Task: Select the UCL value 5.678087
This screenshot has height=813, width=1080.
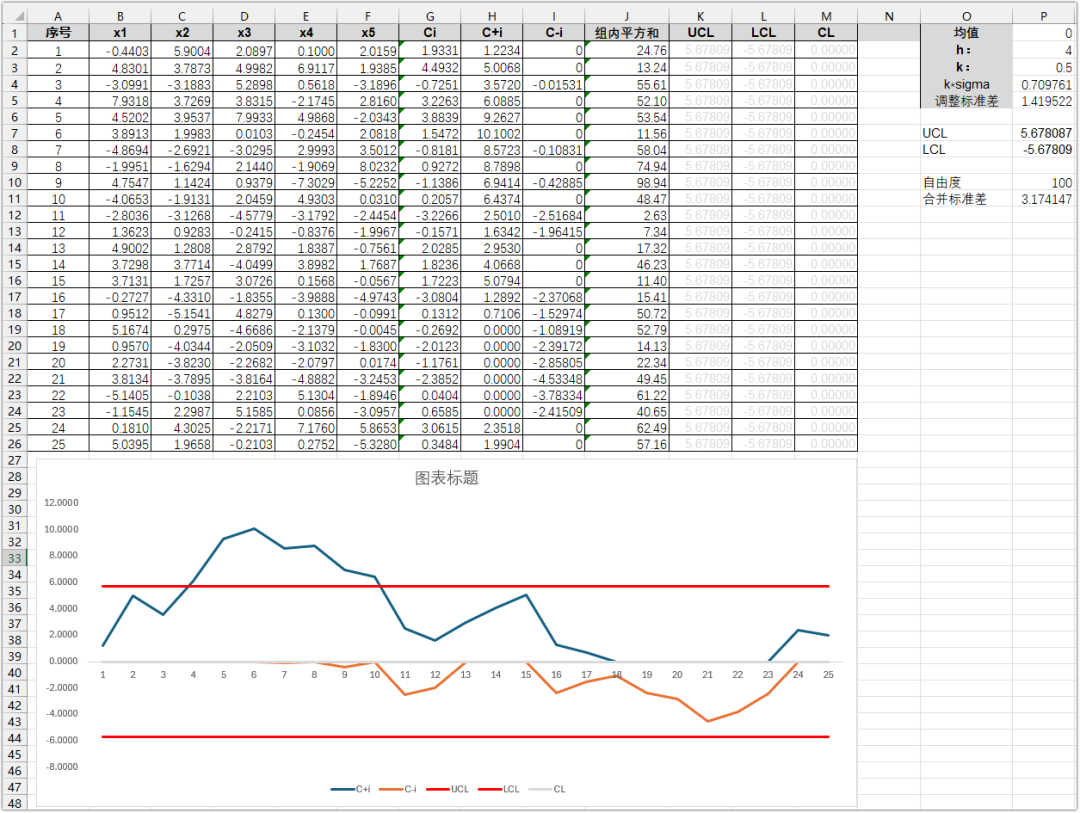Action: click(1043, 133)
